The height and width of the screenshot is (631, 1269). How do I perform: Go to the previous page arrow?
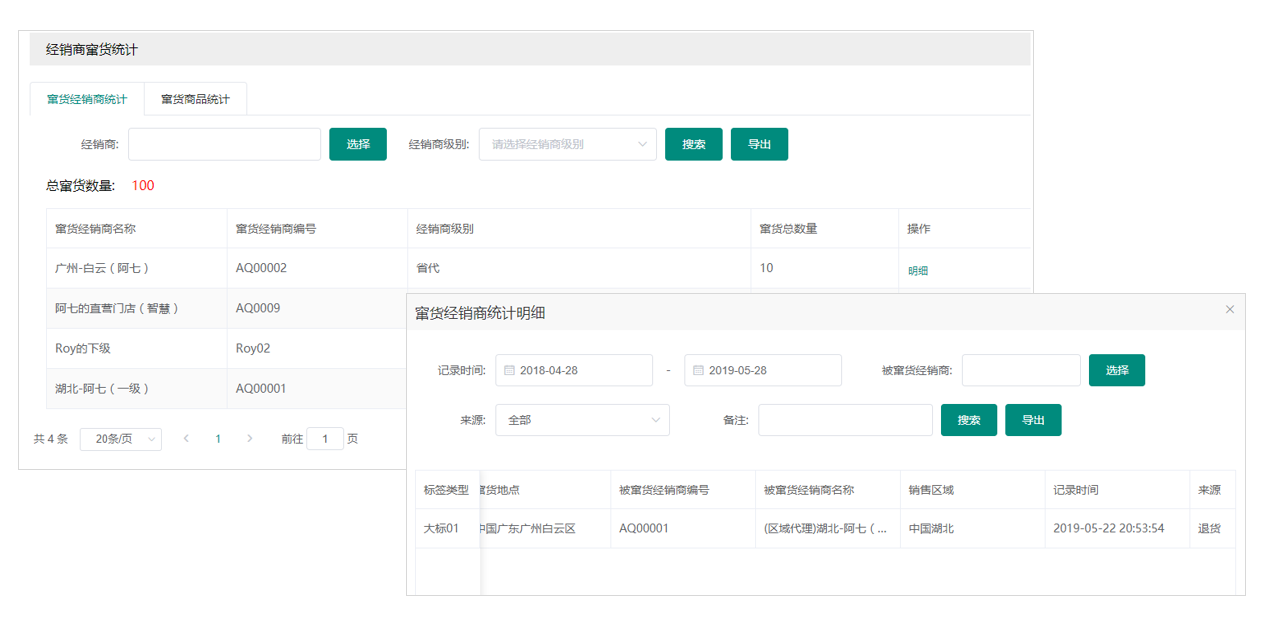[x=186, y=439]
